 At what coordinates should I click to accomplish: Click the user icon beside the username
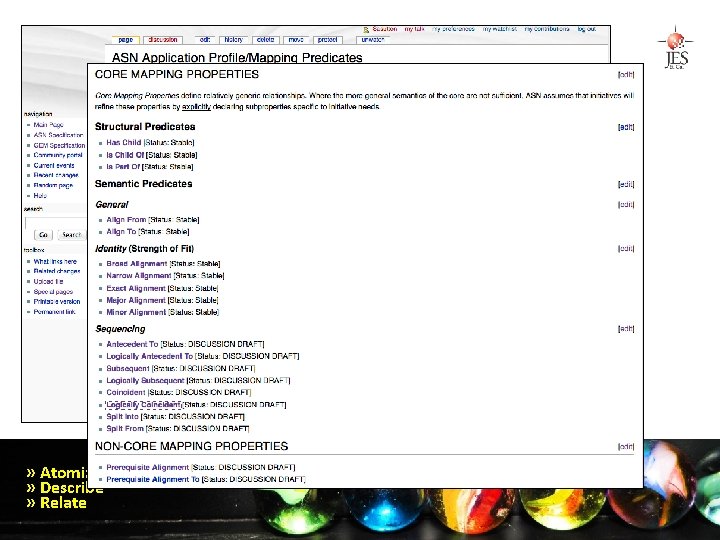(366, 29)
